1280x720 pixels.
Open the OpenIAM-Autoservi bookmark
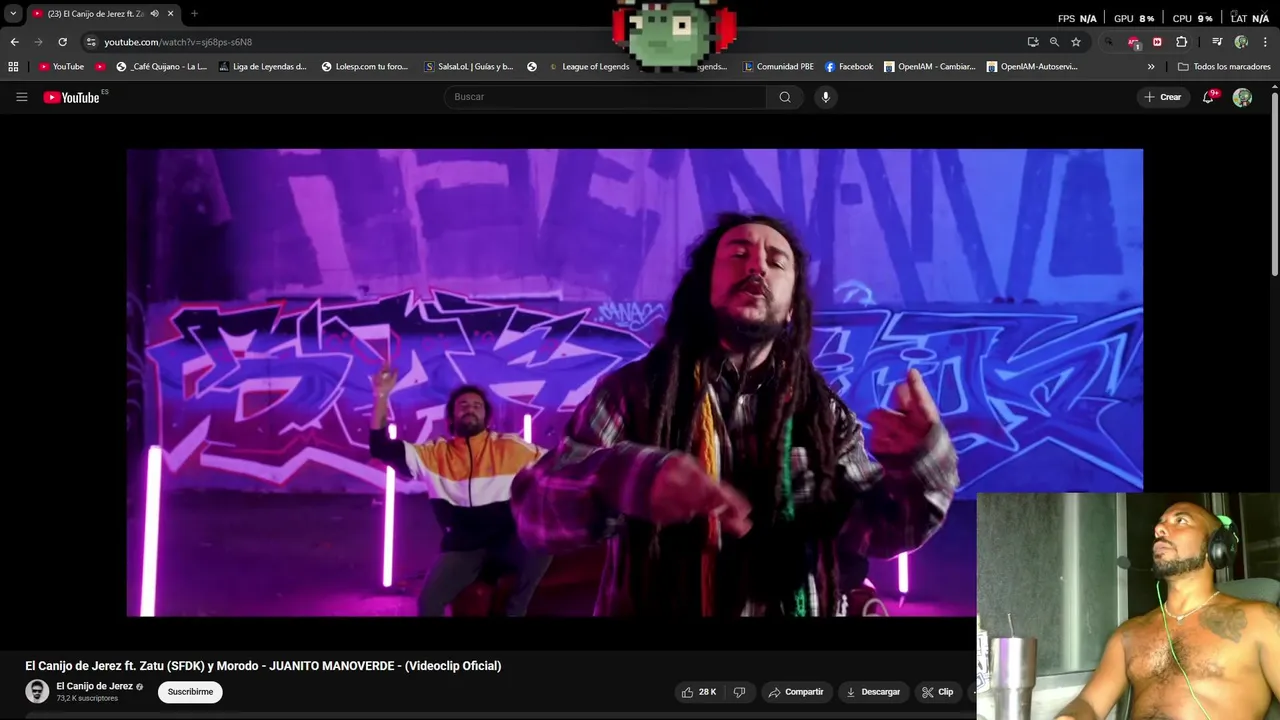1032,67
